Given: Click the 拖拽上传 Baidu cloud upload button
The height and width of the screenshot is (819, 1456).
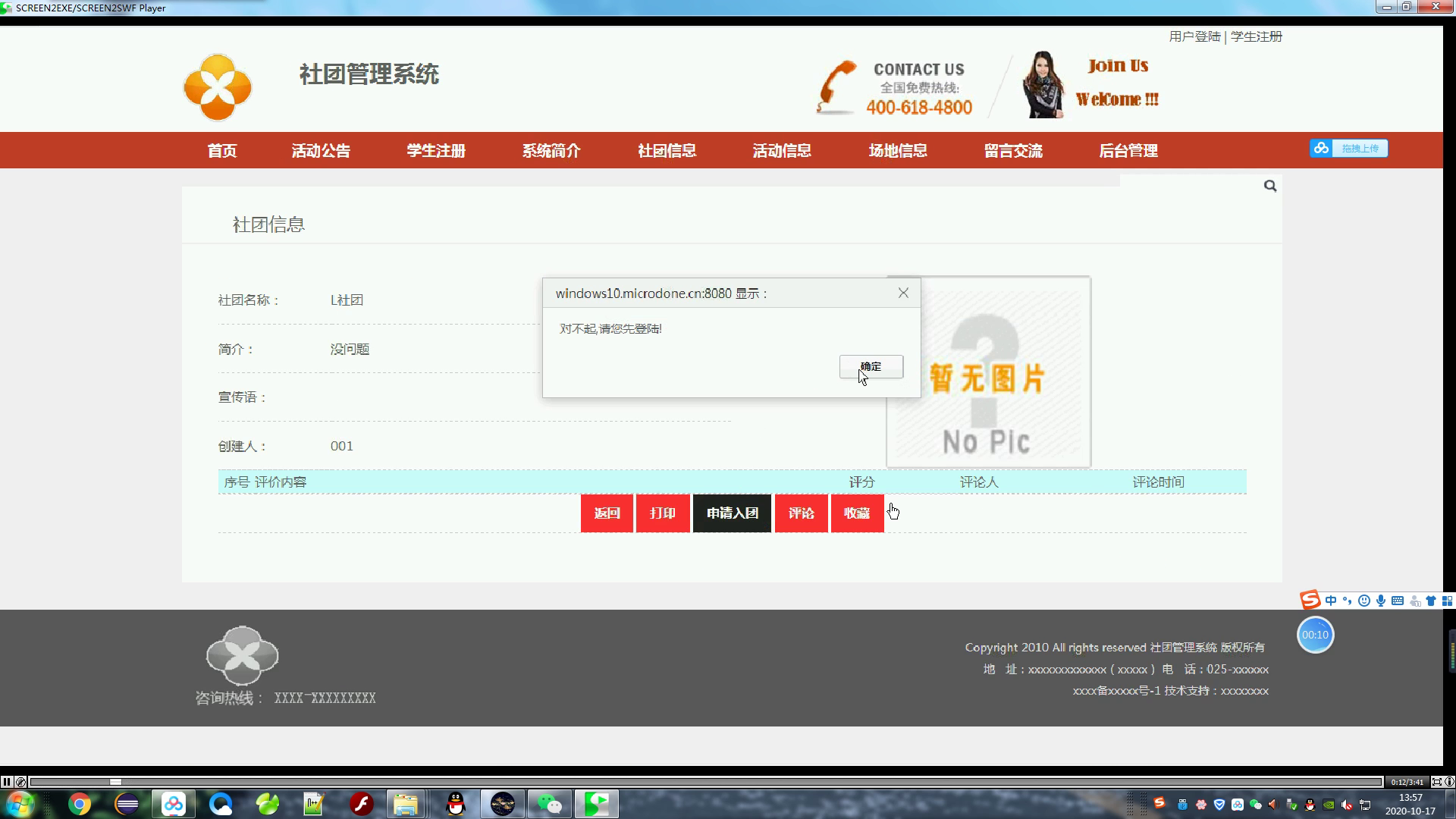Looking at the screenshot, I should (x=1348, y=149).
